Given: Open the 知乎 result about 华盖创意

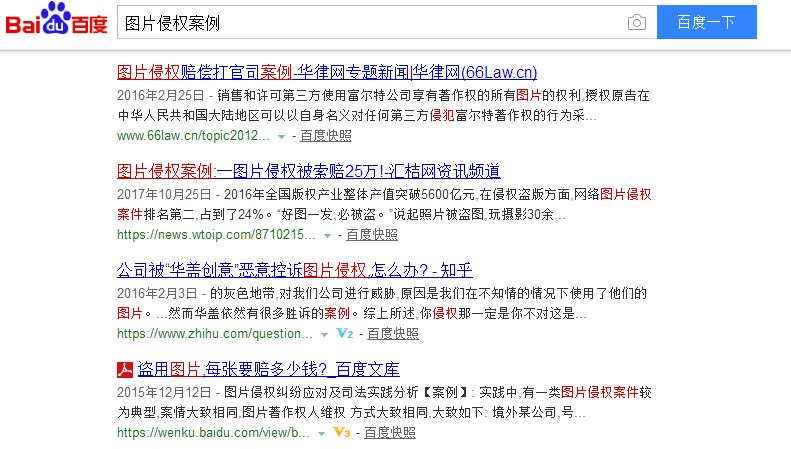Looking at the screenshot, I should (x=295, y=270).
